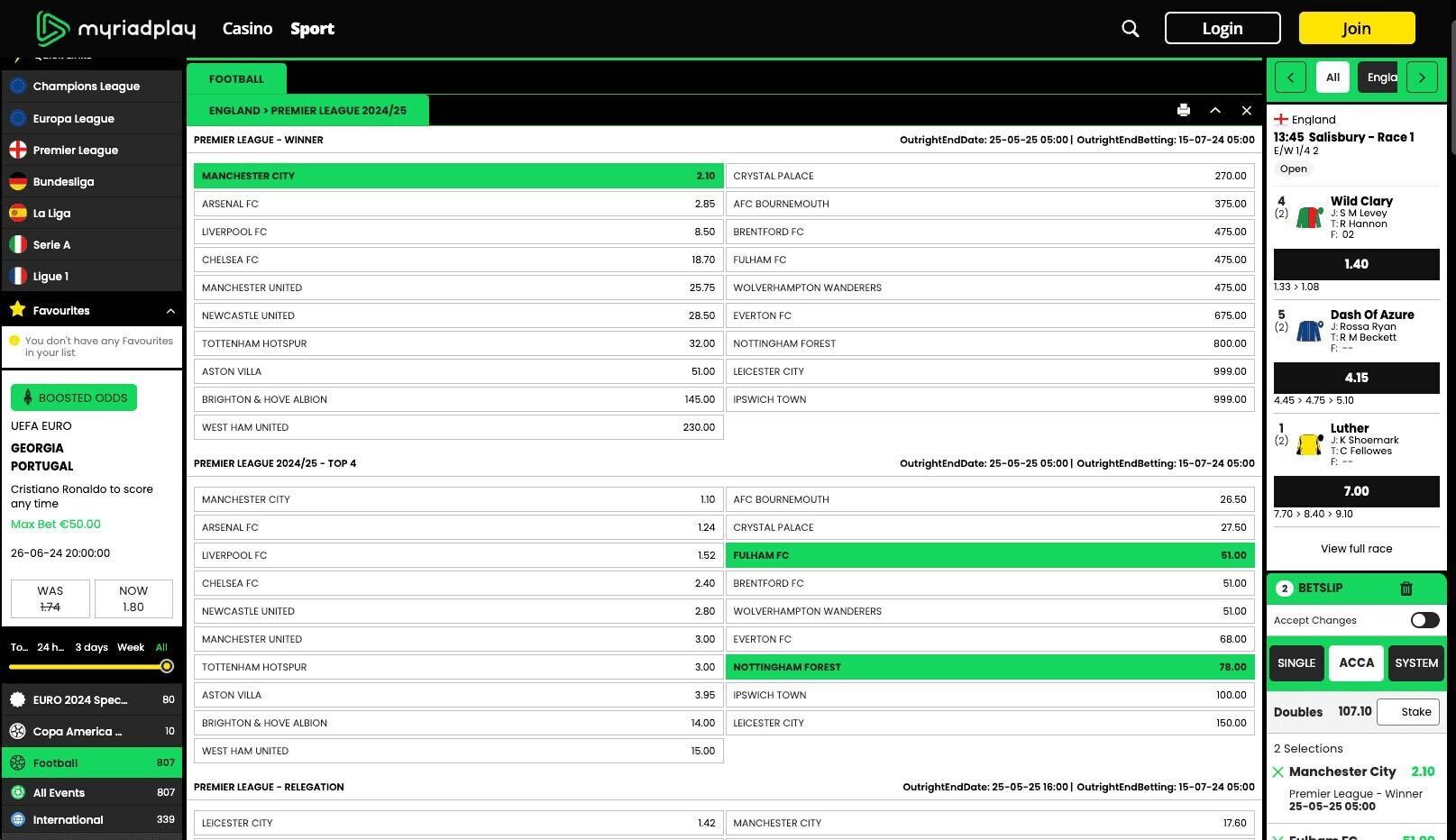Remove Manchester City selection from betslip
The image size is (1456, 840).
(x=1277, y=772)
